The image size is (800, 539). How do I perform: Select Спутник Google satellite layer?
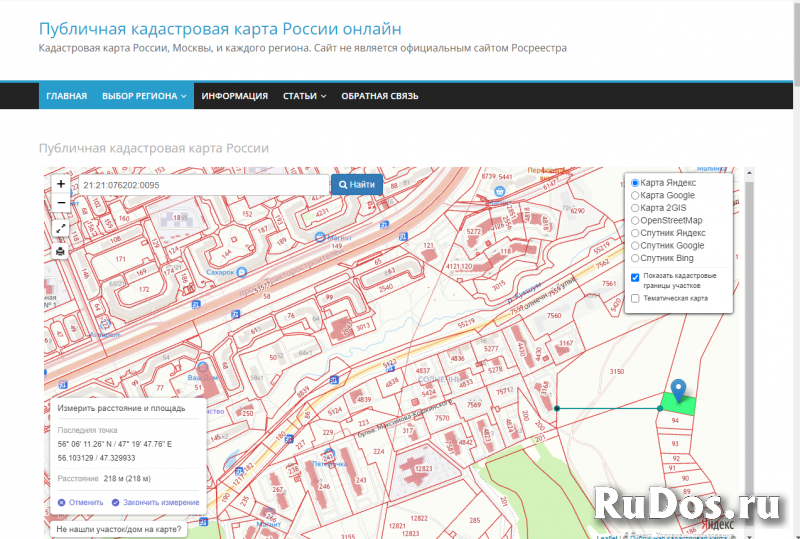coord(635,246)
